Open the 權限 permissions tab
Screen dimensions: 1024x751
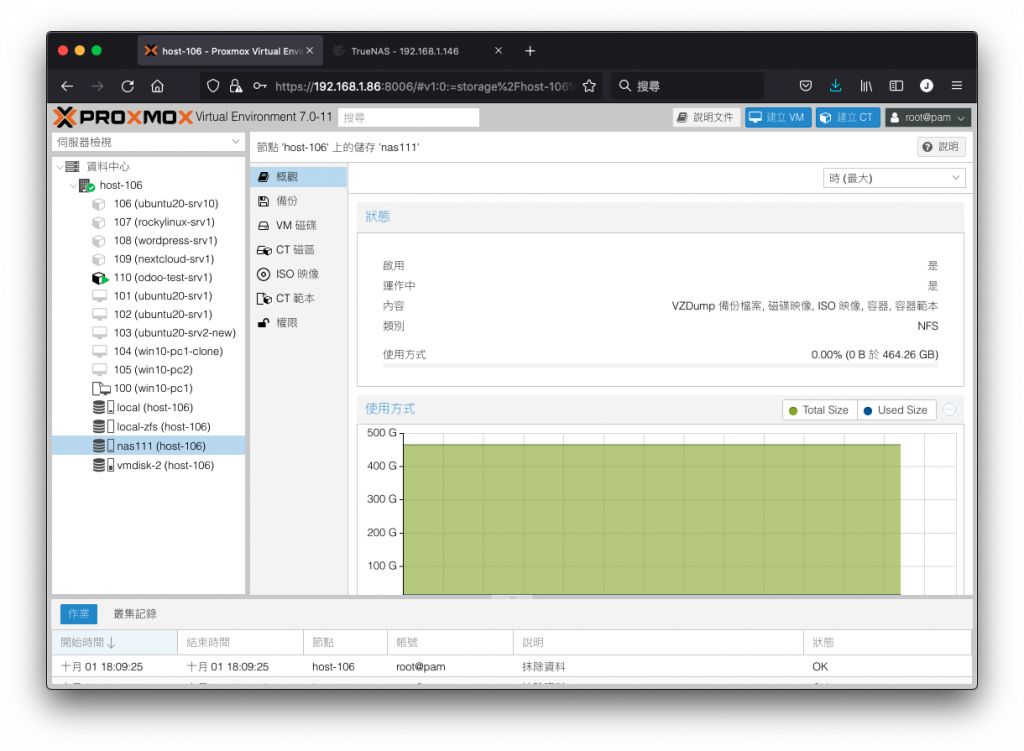pos(298,323)
